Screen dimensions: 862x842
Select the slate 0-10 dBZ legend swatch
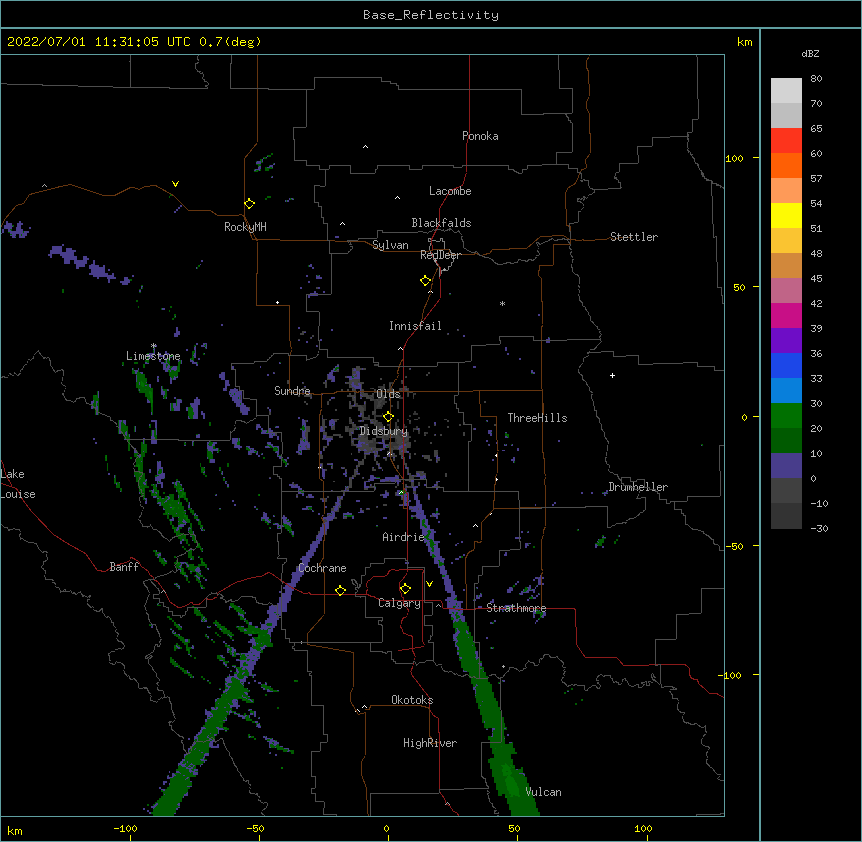786,466
